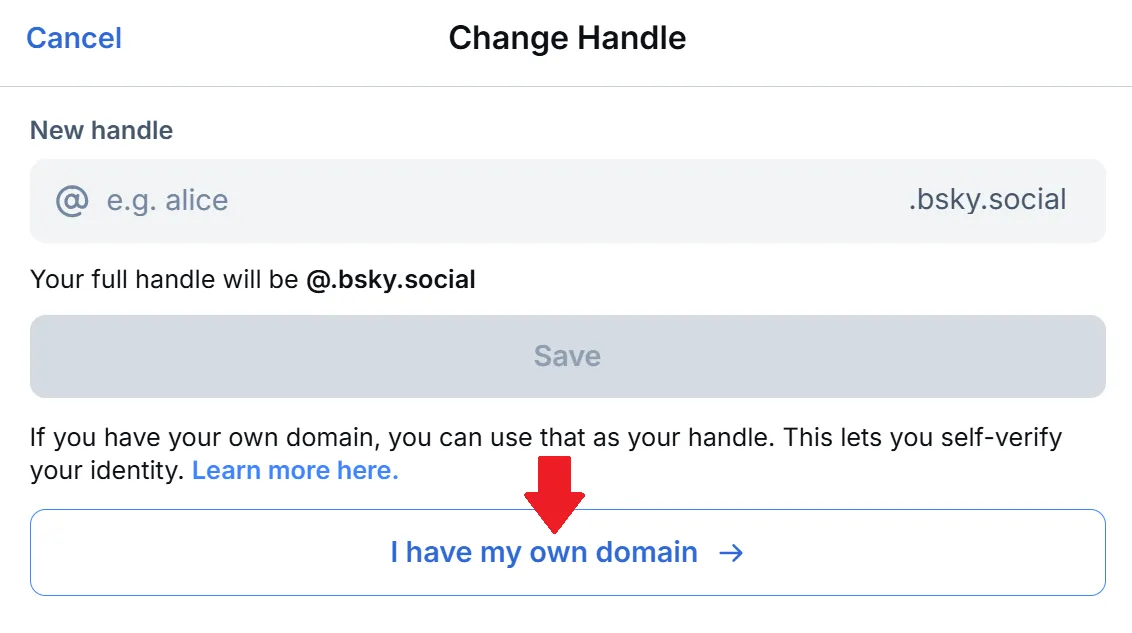Click 'Your full handle will be @.bsky.social' text

point(252,279)
